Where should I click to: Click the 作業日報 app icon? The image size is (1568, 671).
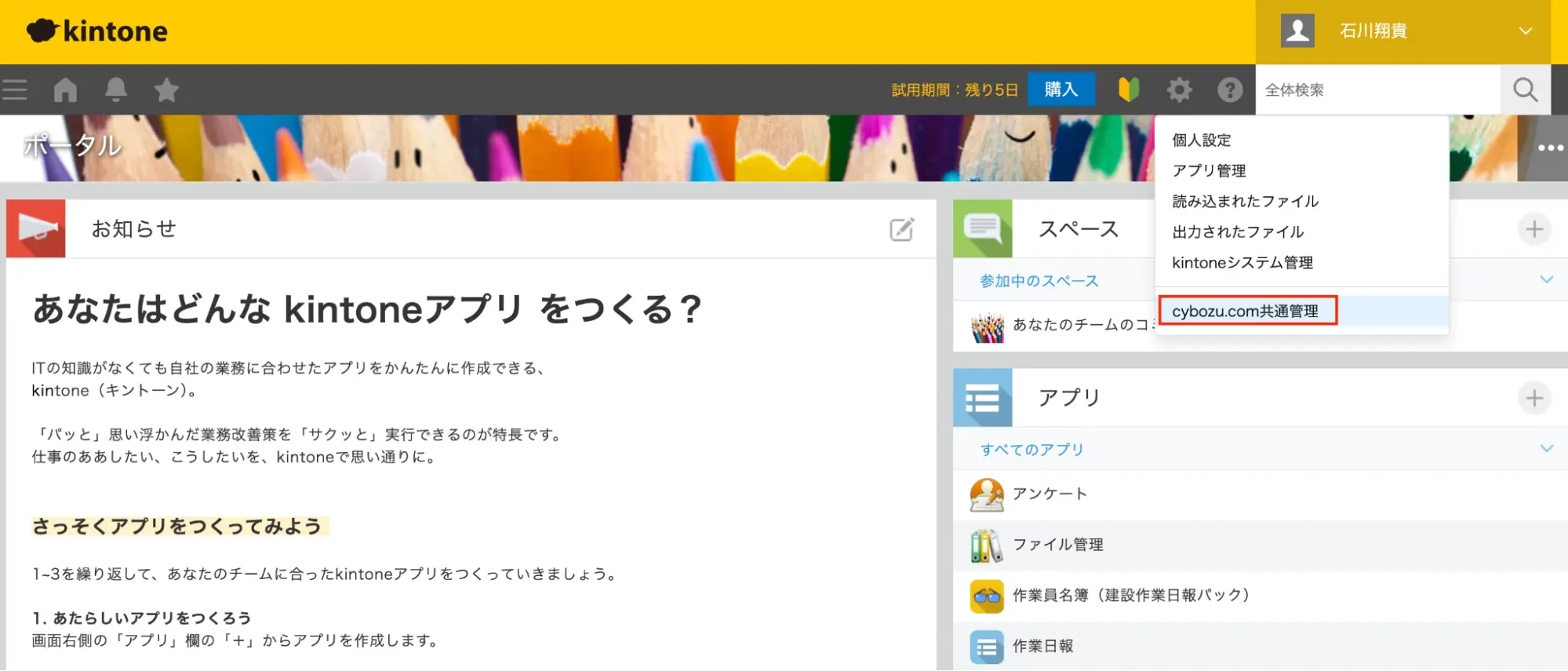pyautogui.click(x=987, y=647)
